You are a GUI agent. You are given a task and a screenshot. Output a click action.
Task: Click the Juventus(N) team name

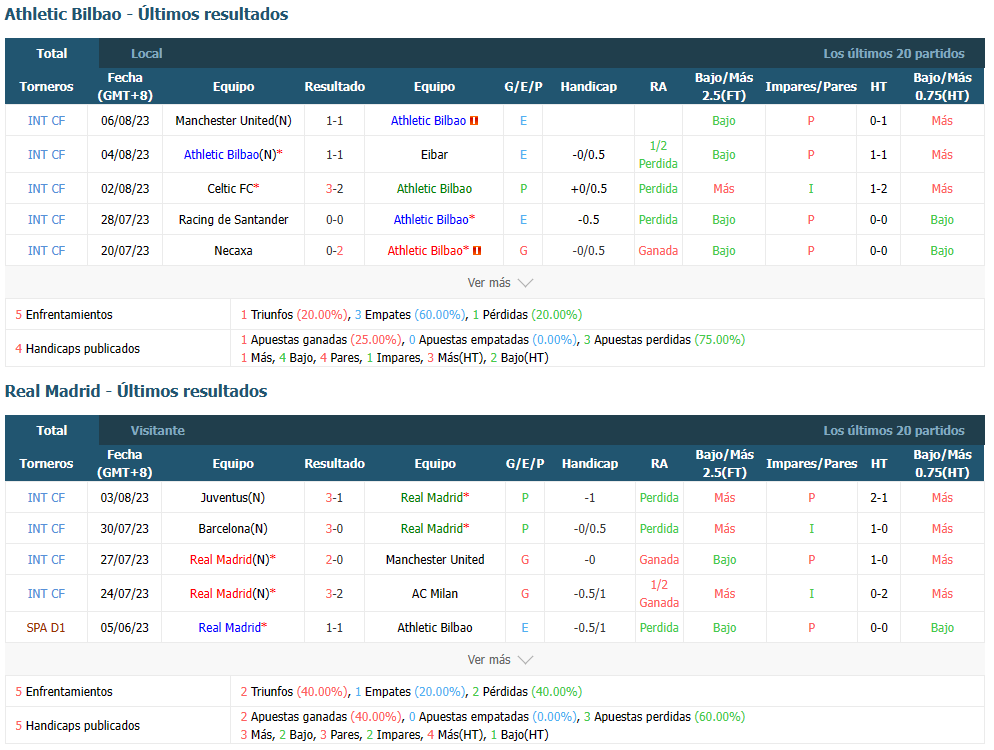click(x=233, y=498)
